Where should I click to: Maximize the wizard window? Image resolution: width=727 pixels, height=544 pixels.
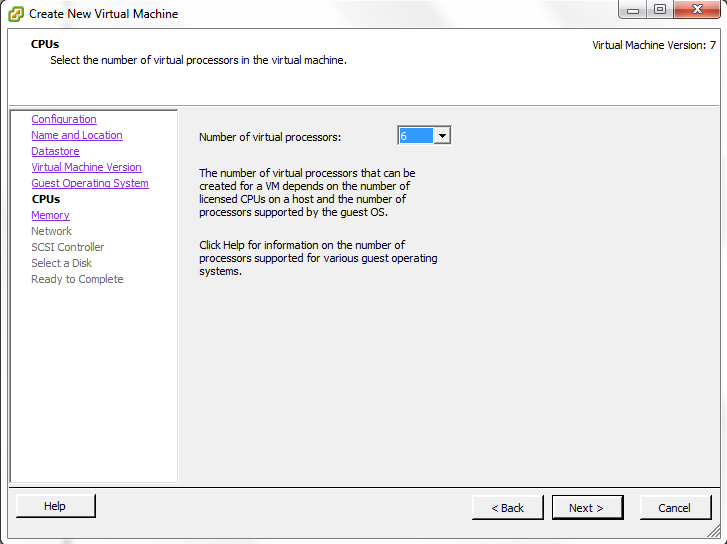(x=660, y=9)
